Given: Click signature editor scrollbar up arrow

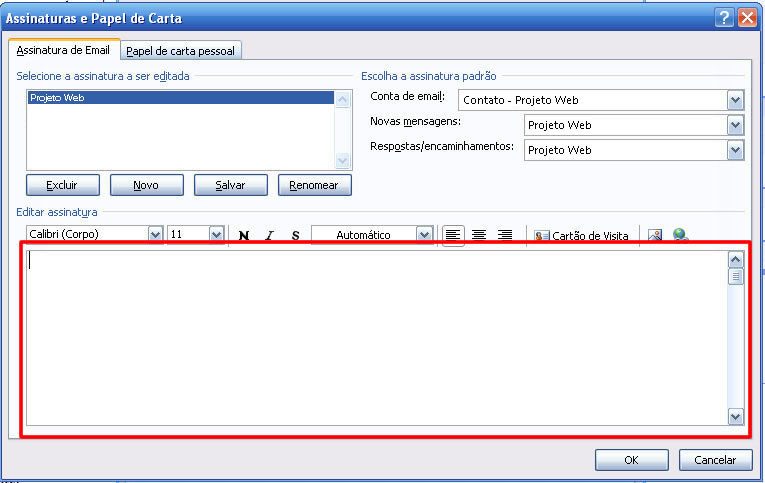Looking at the screenshot, I should tap(735, 260).
